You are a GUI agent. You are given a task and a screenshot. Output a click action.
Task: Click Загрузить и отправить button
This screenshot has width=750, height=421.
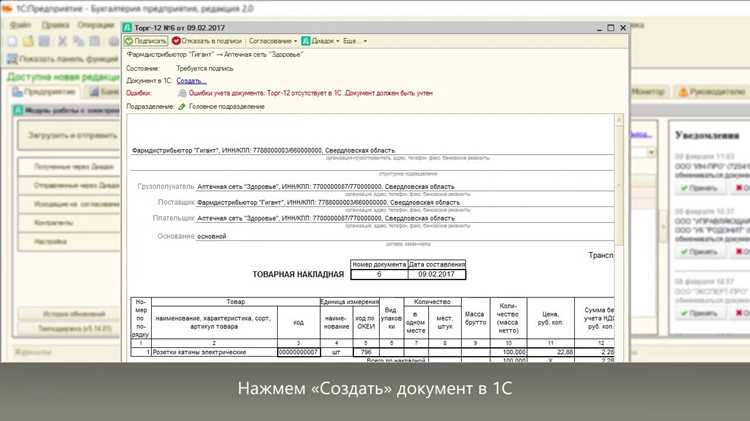tap(69, 135)
